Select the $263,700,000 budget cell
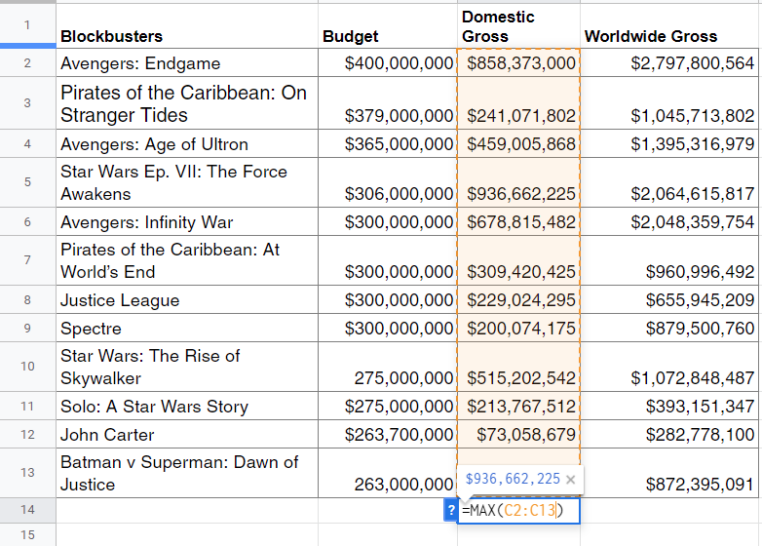 (388, 434)
